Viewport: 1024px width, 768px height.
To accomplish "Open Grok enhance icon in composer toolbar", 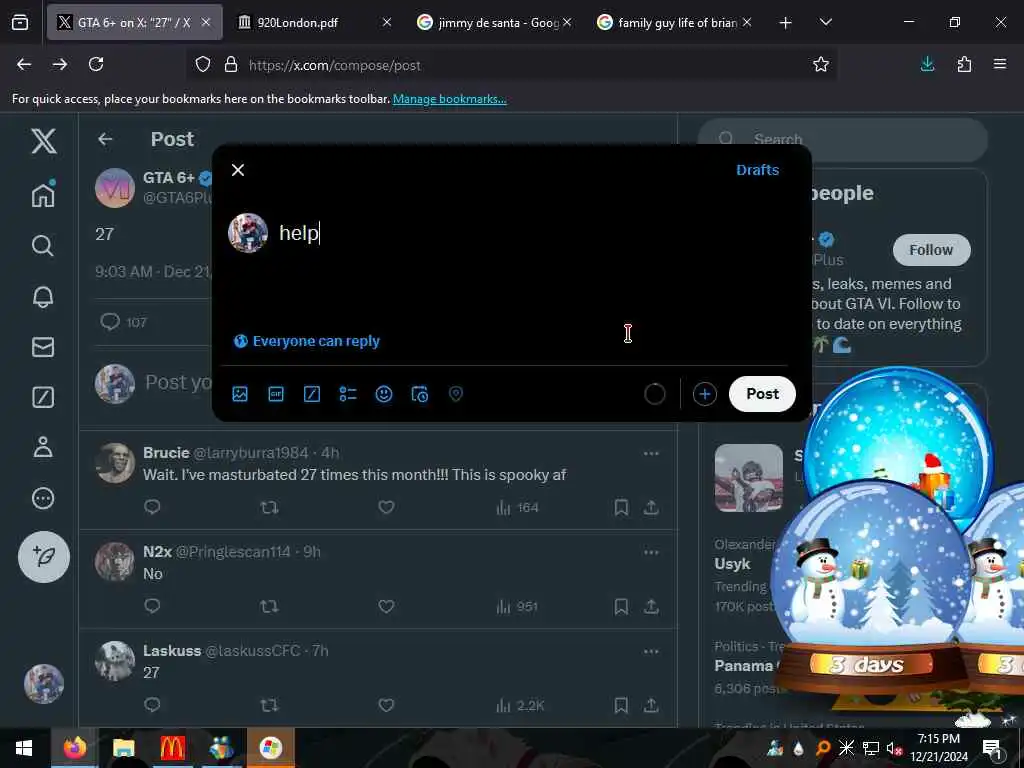I will point(312,394).
